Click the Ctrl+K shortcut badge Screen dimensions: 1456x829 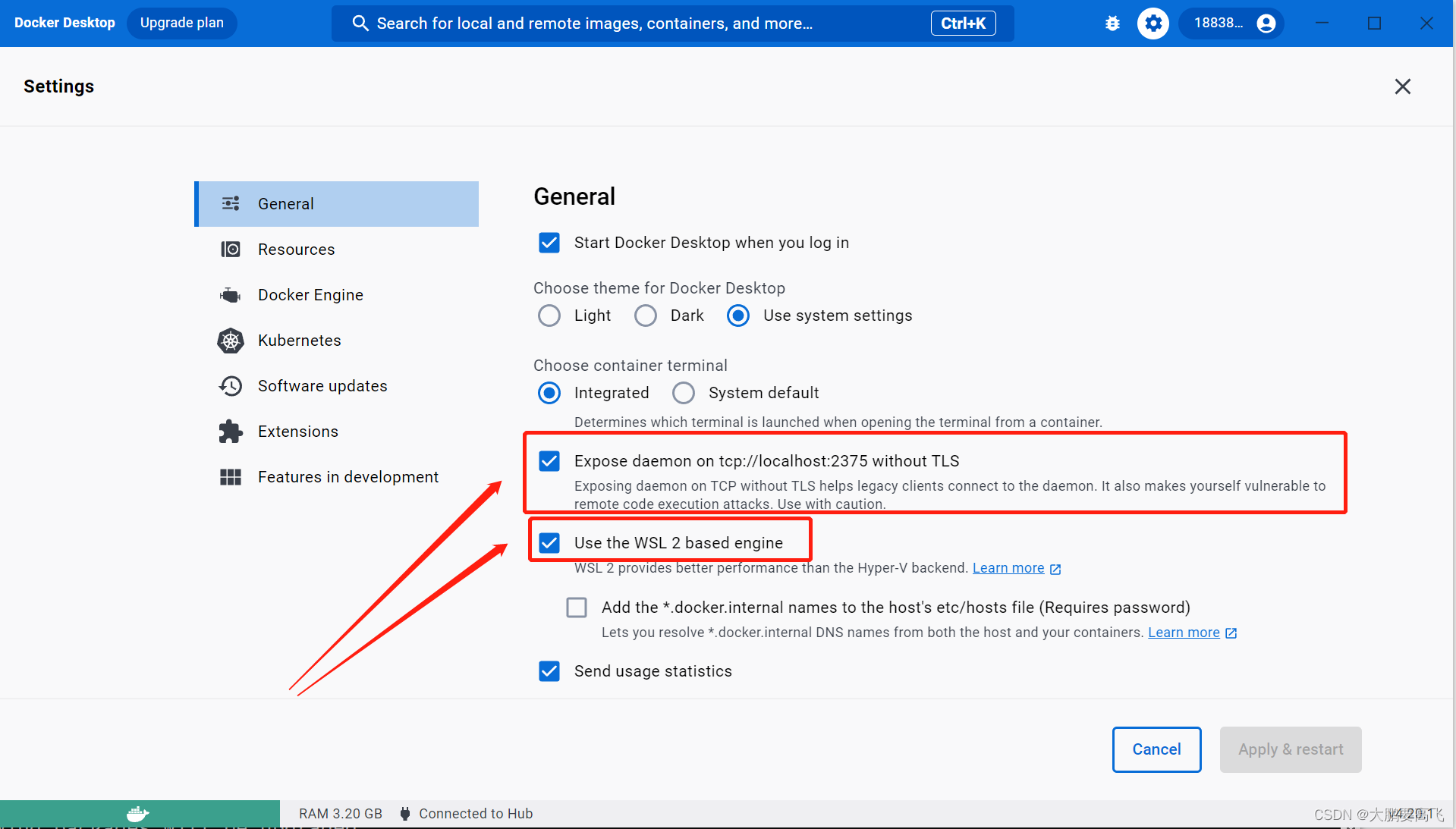click(x=963, y=24)
